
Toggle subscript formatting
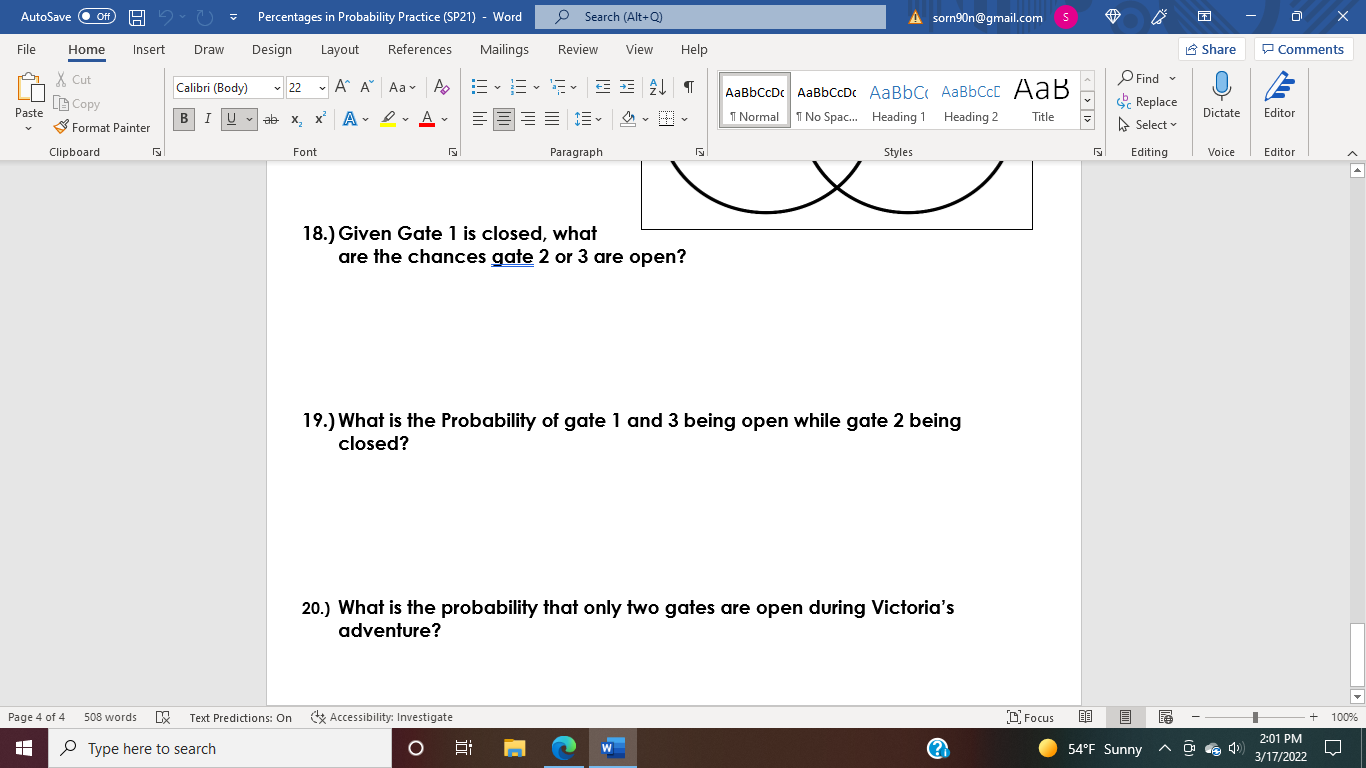(295, 119)
